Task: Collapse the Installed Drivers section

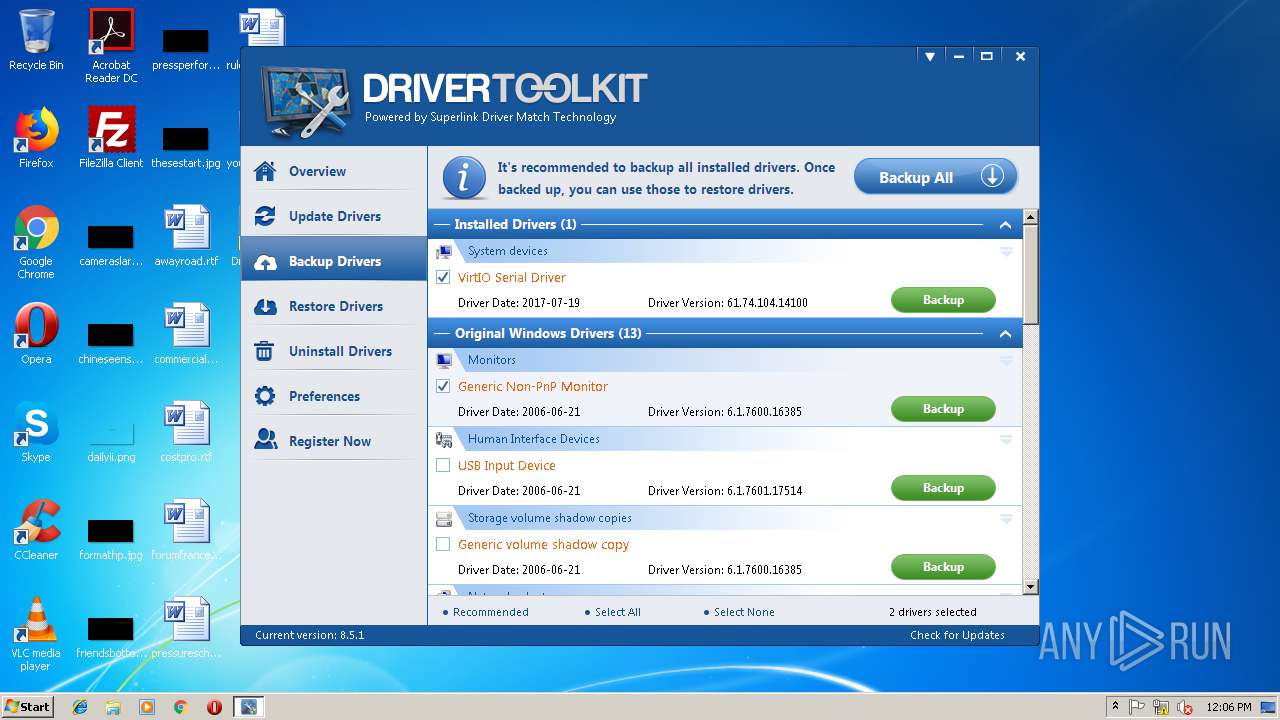Action: pyautogui.click(x=1005, y=225)
